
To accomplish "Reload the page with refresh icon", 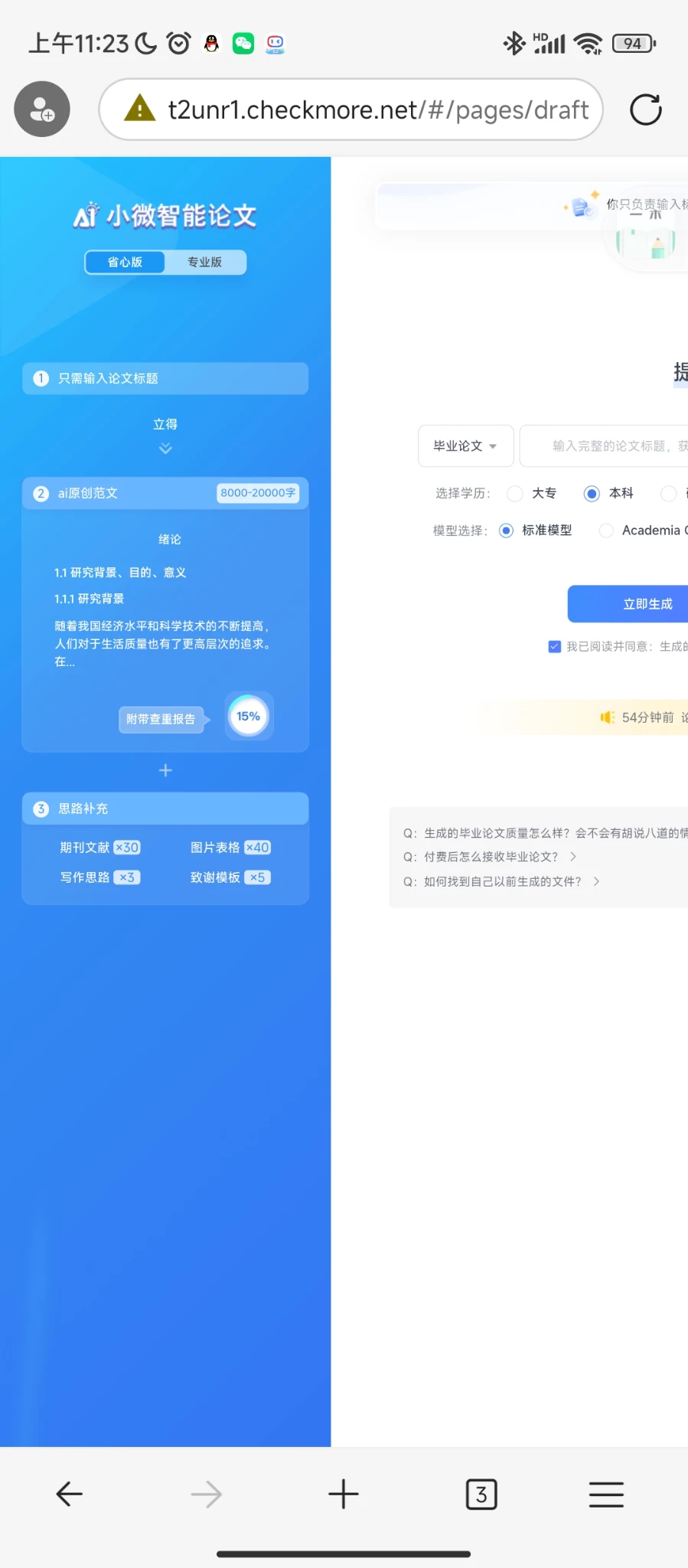I will click(x=645, y=109).
